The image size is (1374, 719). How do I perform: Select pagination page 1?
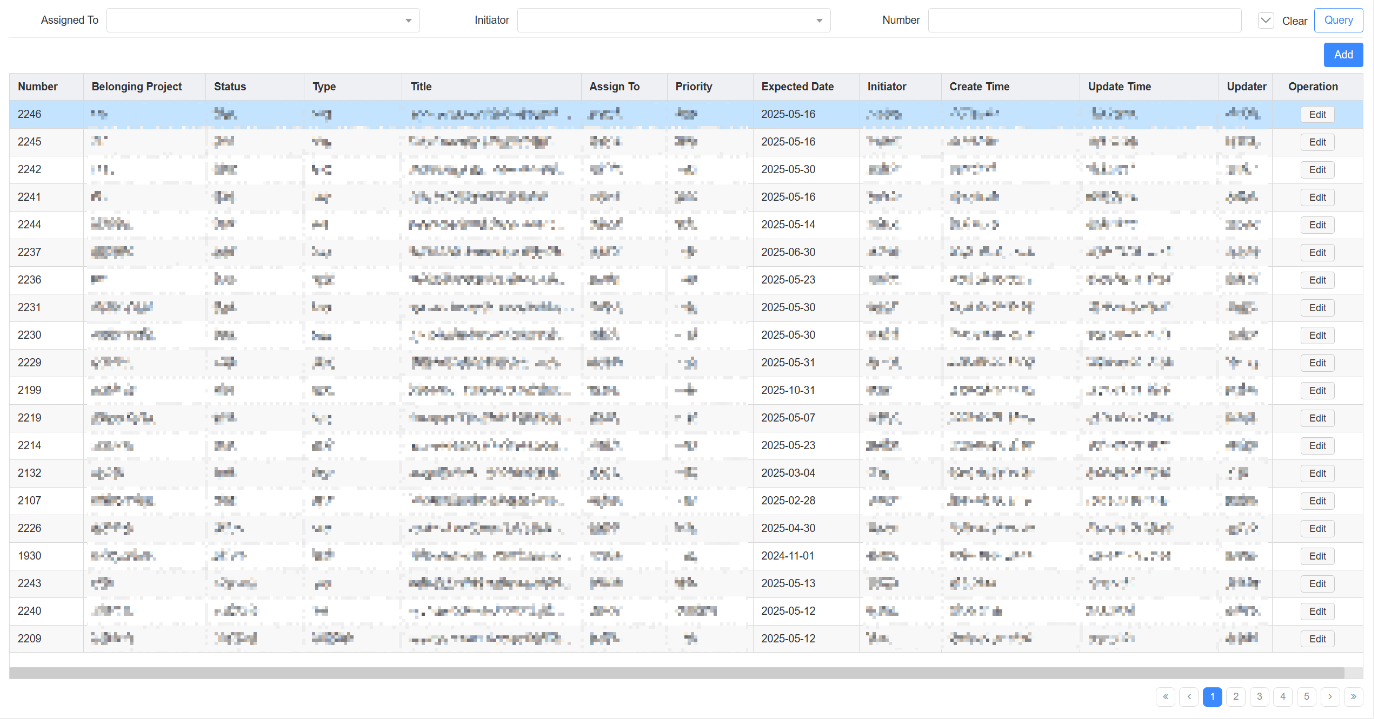point(1212,697)
